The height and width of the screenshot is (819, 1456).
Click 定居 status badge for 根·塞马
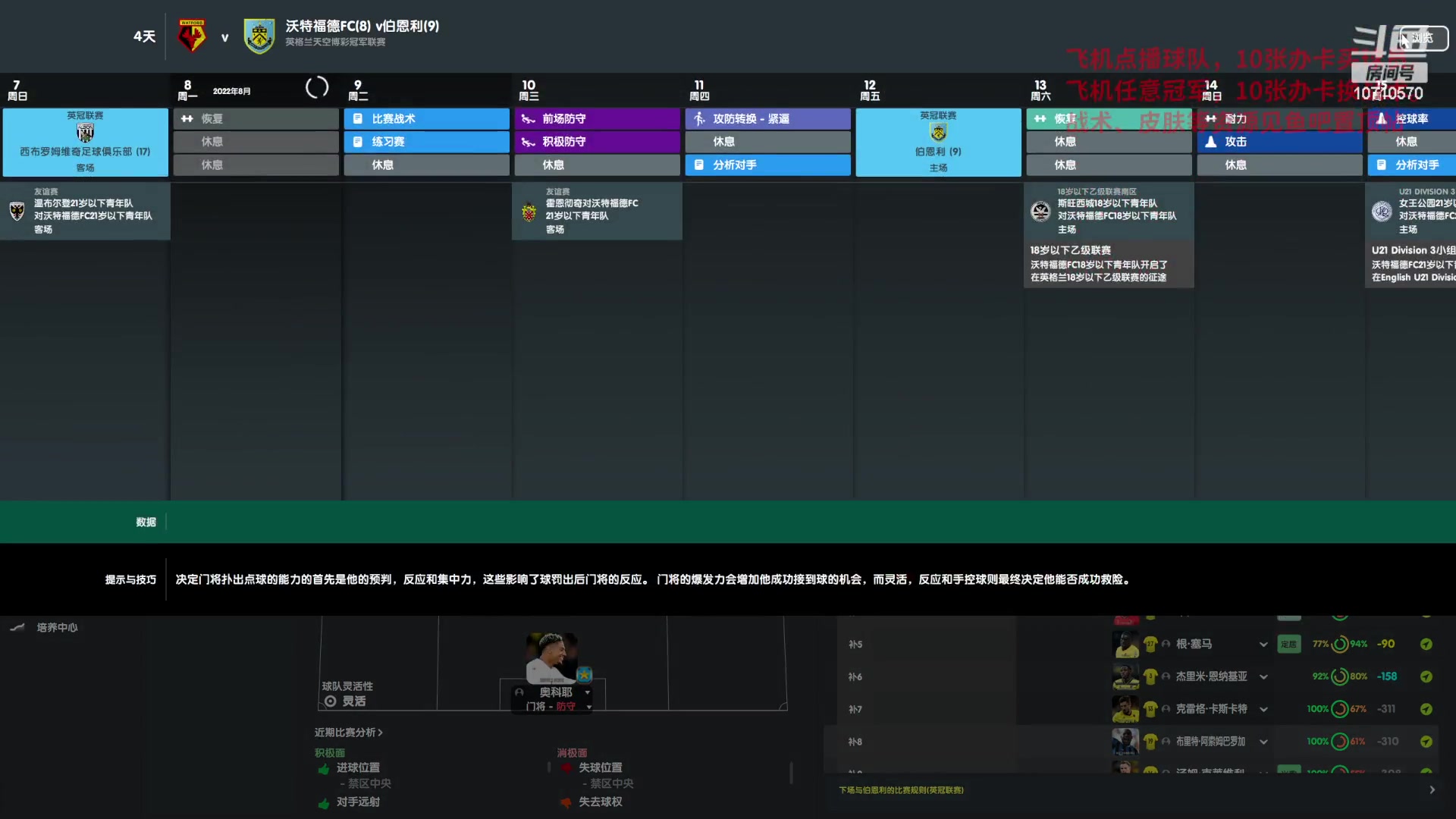1288,644
